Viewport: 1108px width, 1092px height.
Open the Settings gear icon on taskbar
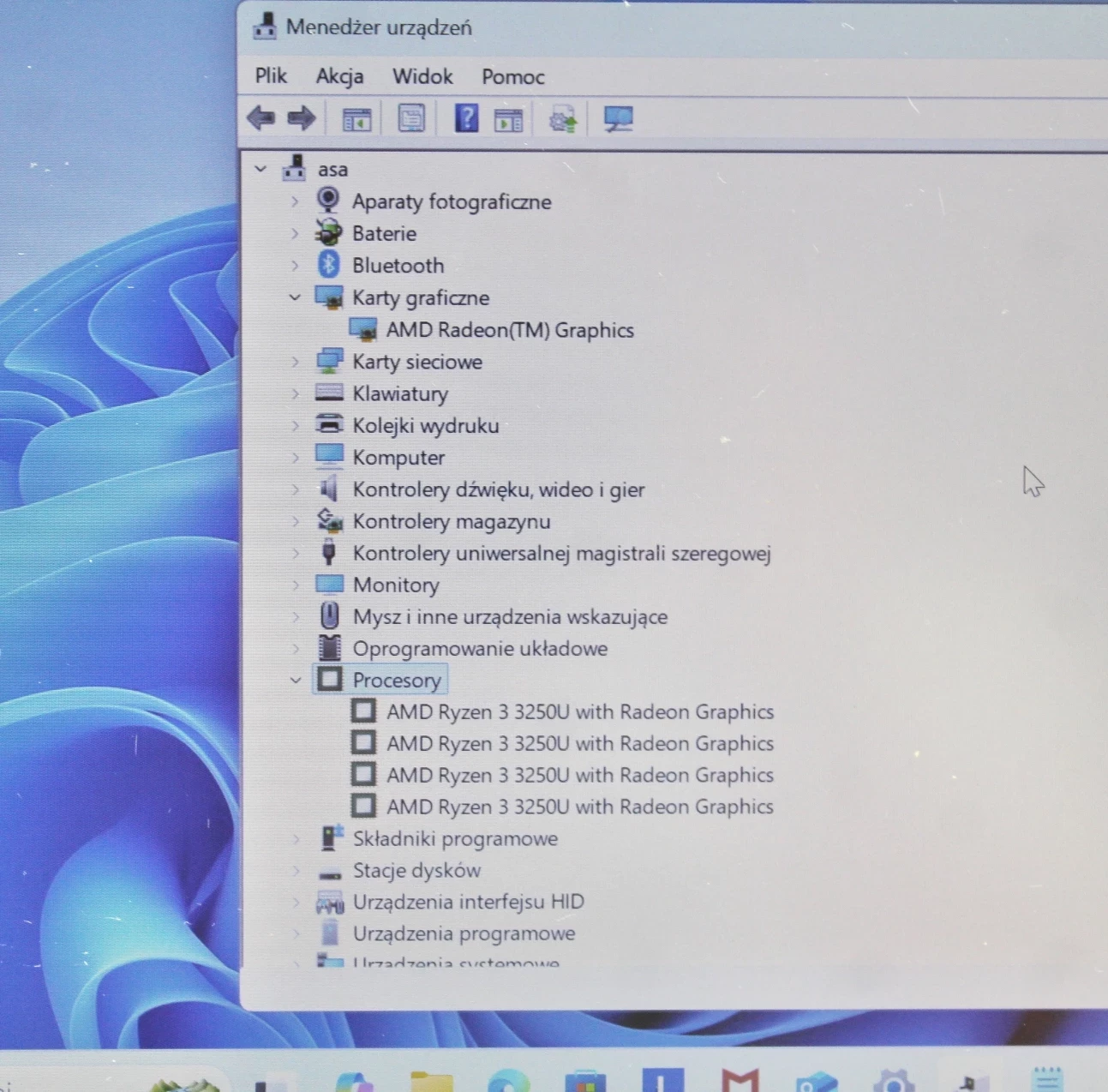[894, 1082]
